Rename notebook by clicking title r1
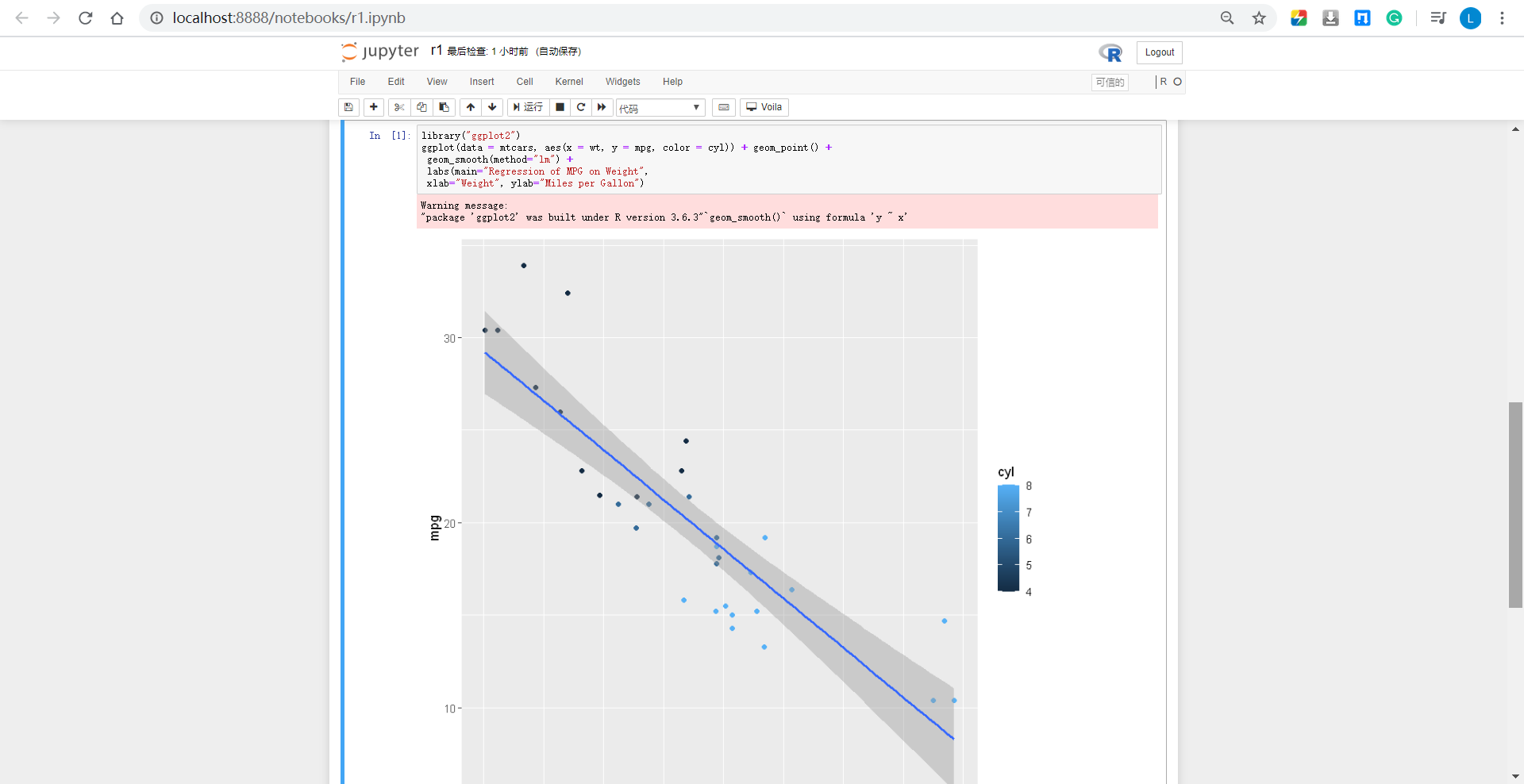 click(x=436, y=51)
